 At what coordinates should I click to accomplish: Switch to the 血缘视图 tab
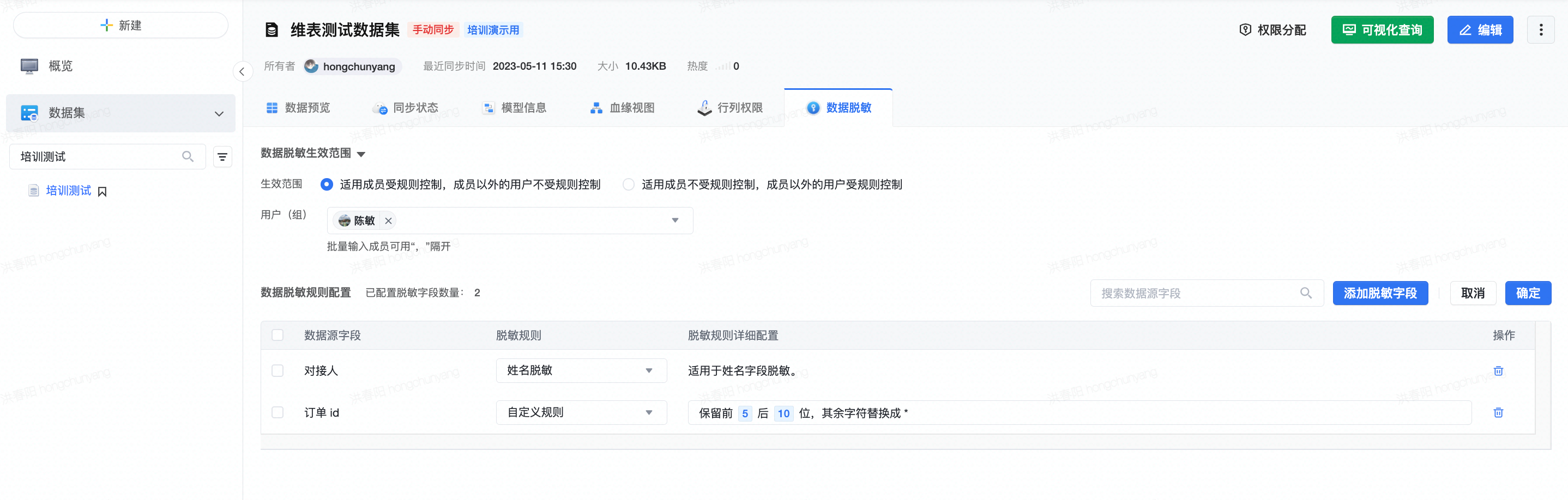(623, 108)
